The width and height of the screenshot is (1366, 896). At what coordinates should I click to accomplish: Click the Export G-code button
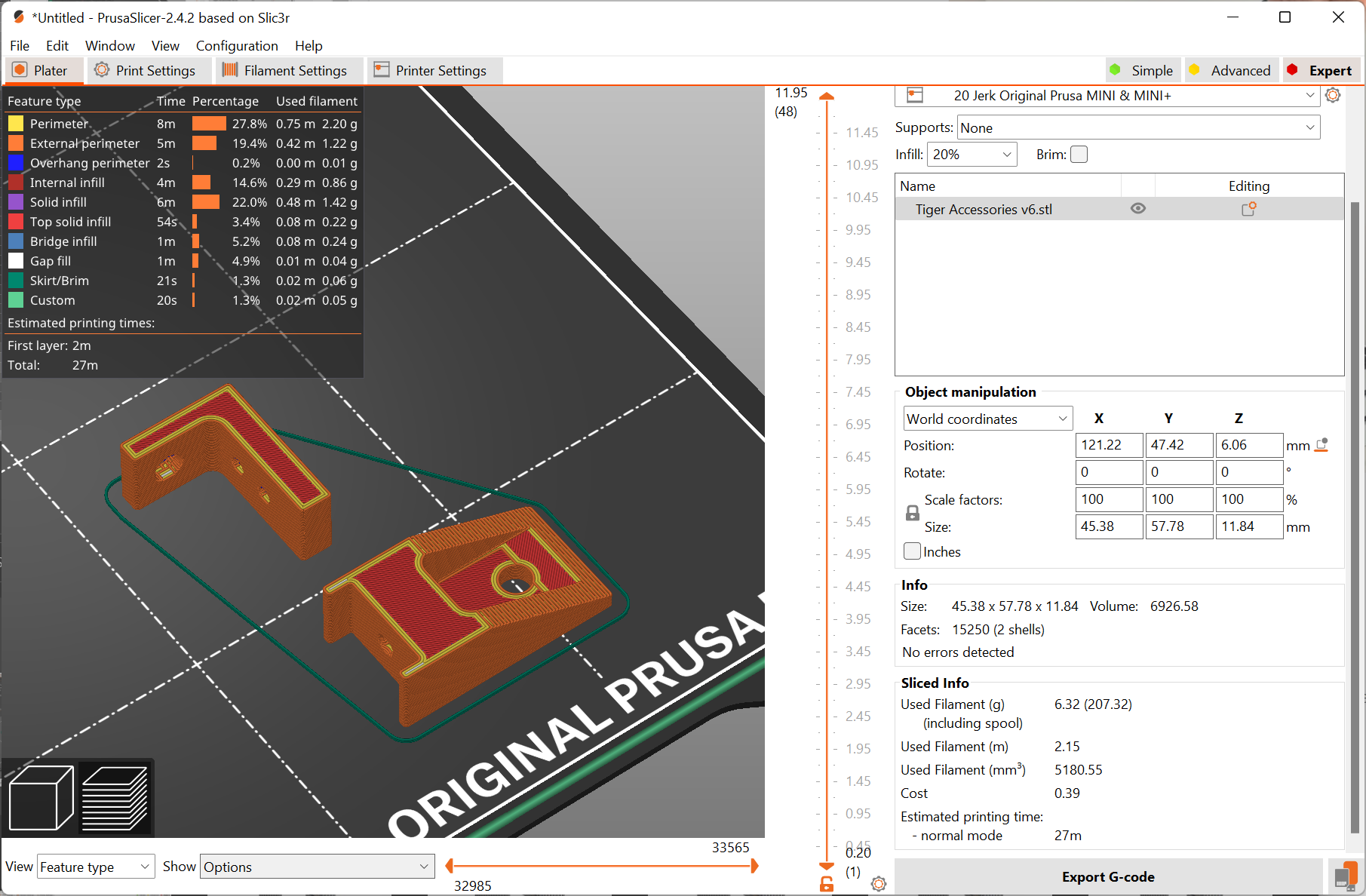(x=1108, y=876)
